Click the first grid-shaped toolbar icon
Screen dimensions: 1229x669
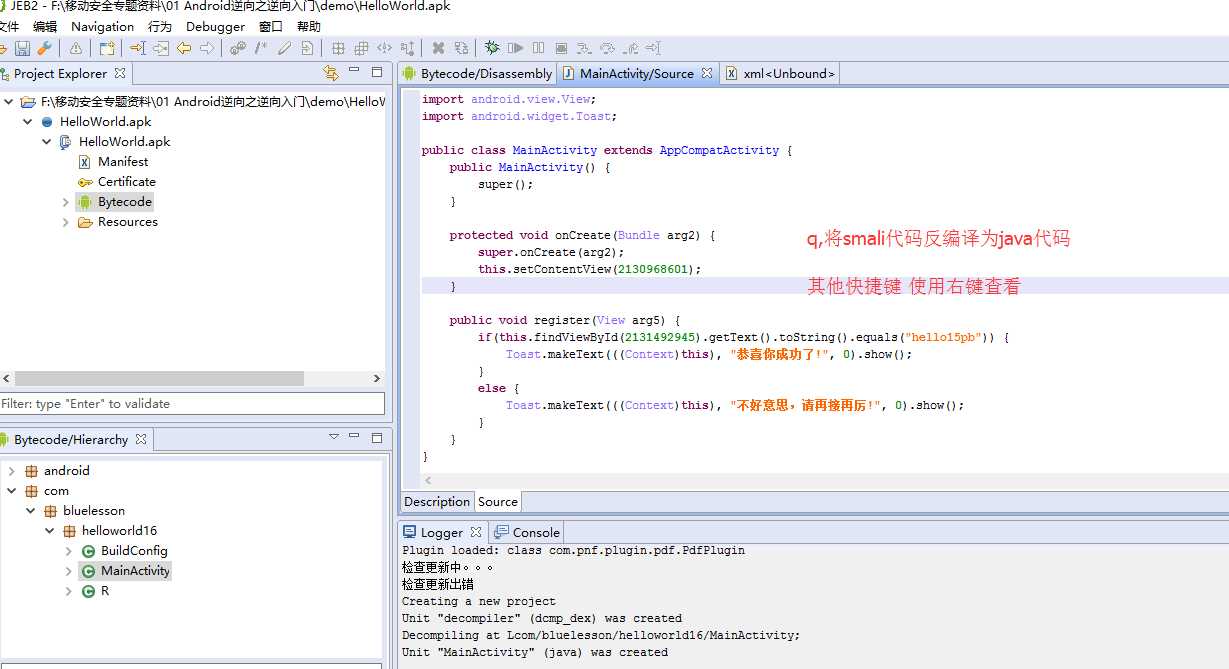339,48
